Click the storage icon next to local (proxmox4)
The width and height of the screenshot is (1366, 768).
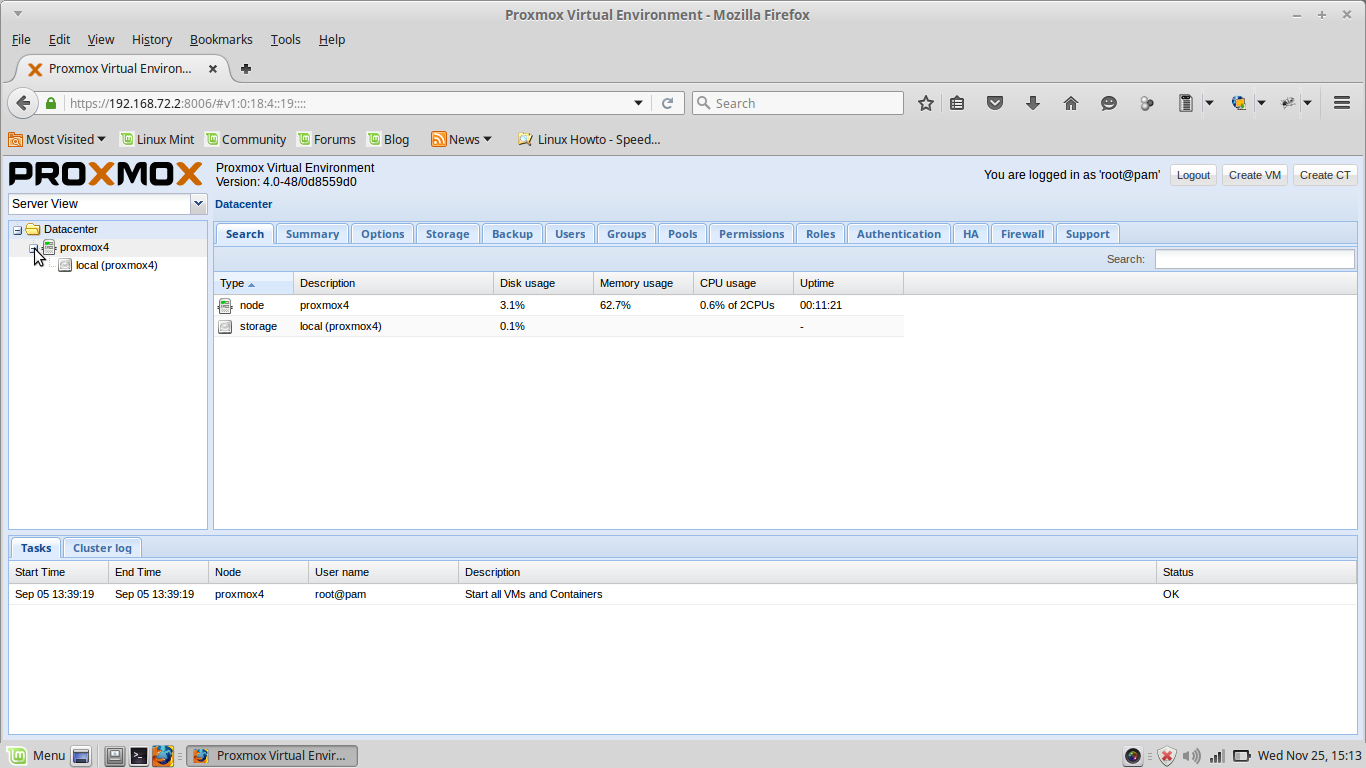[x=225, y=326]
